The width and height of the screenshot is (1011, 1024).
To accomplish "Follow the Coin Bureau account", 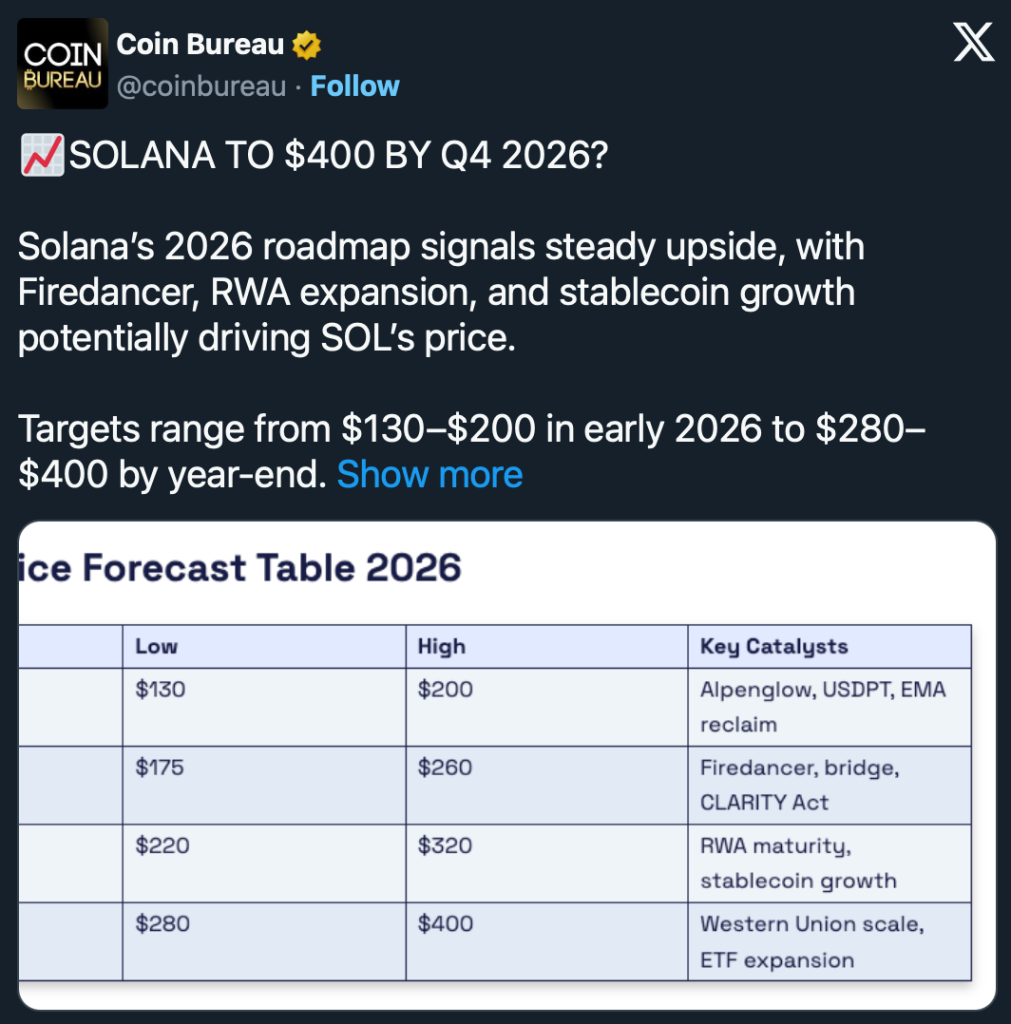I will click(x=355, y=86).
